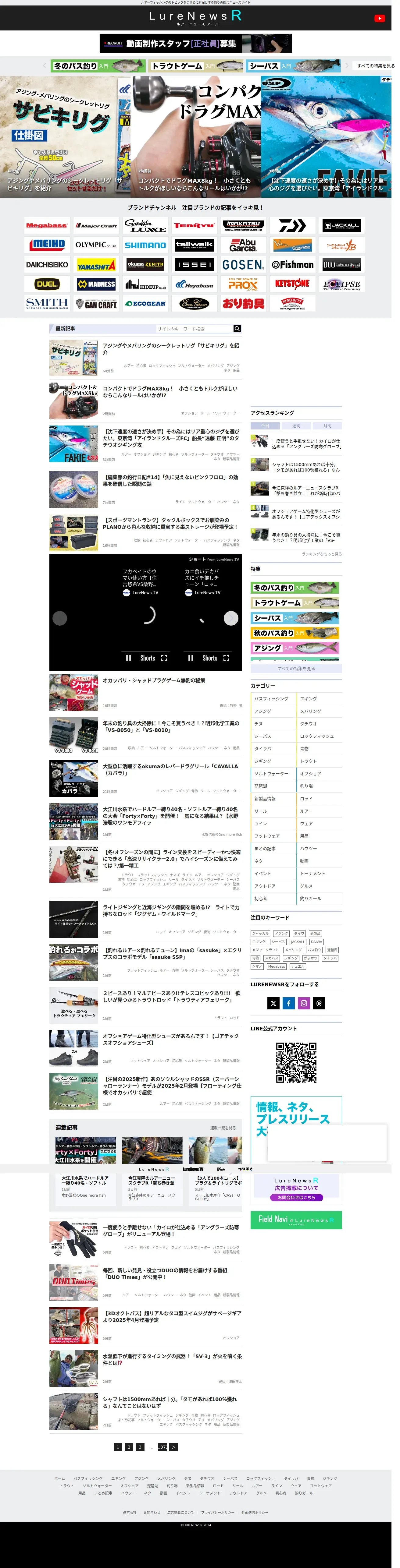The width and height of the screenshot is (400, 1568).
Task: Open the SHIMANO brand logo
Action: (145, 245)
